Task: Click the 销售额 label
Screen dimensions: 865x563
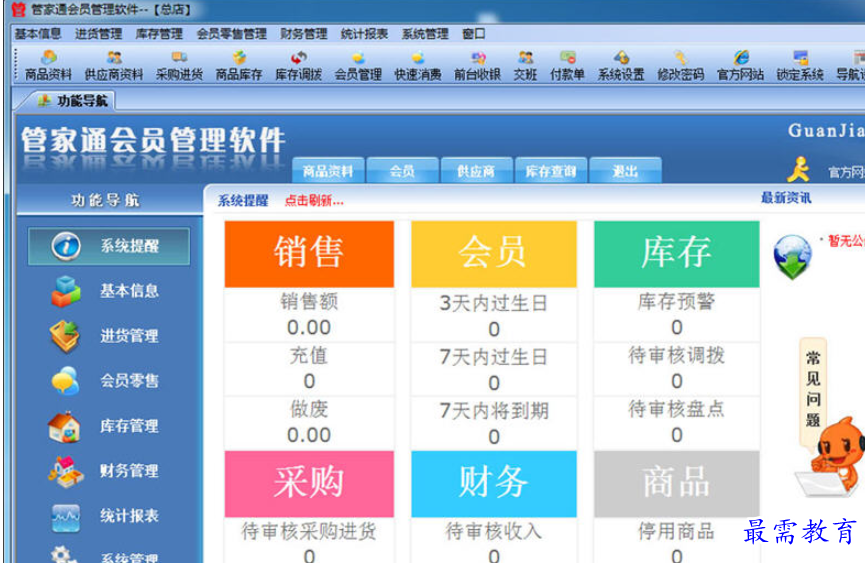Action: tap(309, 302)
